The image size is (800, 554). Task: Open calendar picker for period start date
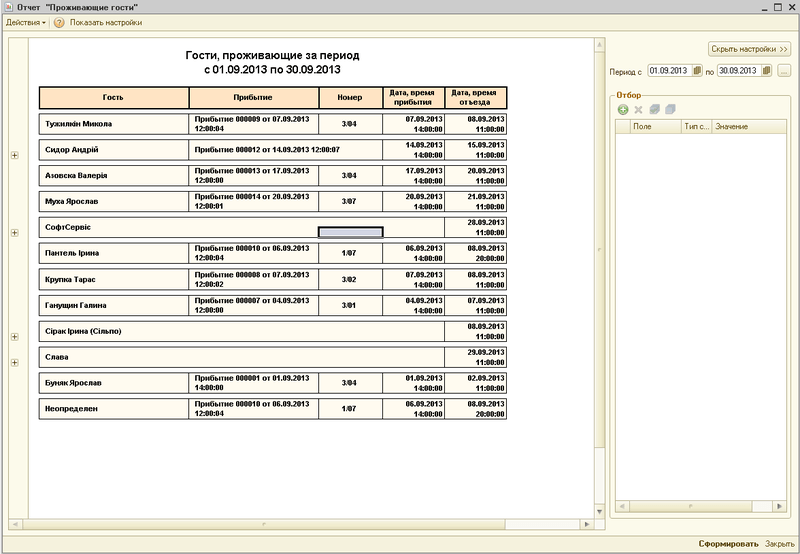click(x=696, y=72)
